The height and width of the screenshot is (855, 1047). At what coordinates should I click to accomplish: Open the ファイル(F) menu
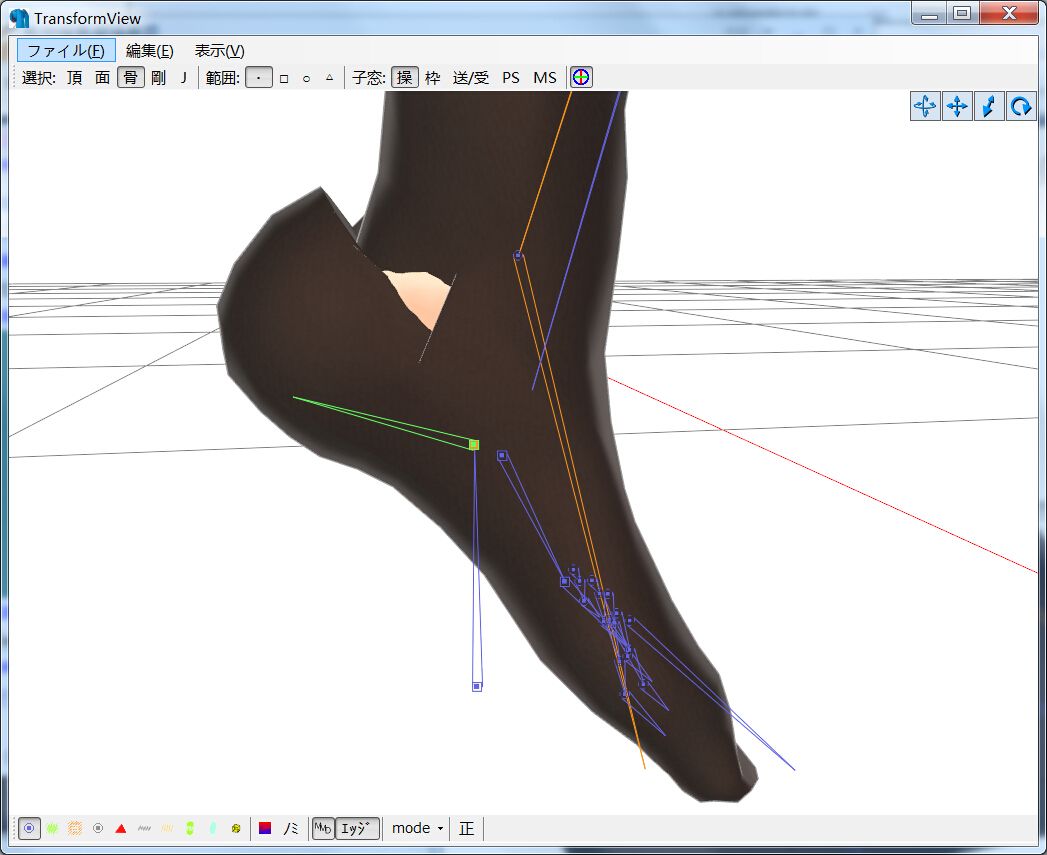click(x=66, y=50)
